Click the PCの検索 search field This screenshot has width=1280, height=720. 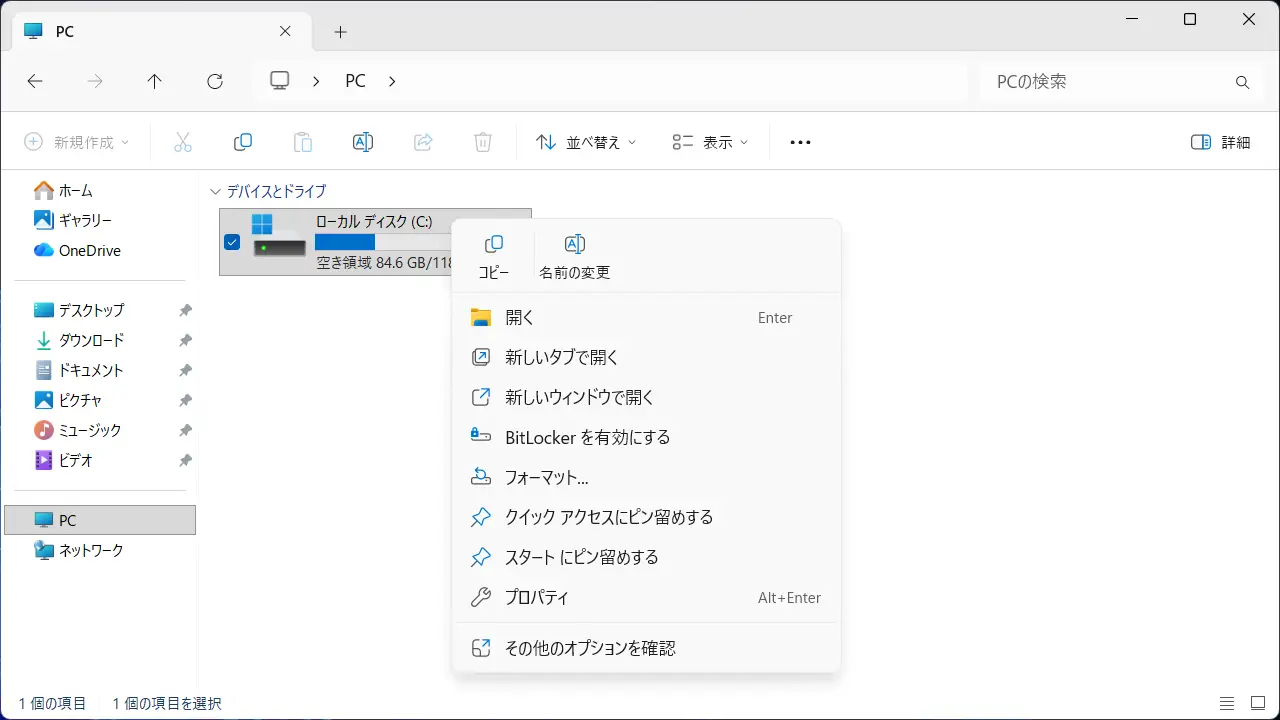(1110, 82)
